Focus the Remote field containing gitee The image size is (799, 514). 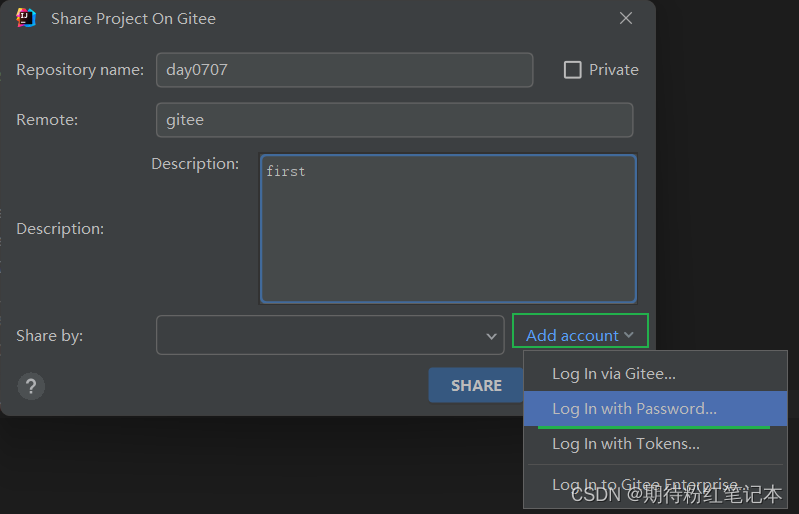point(394,120)
